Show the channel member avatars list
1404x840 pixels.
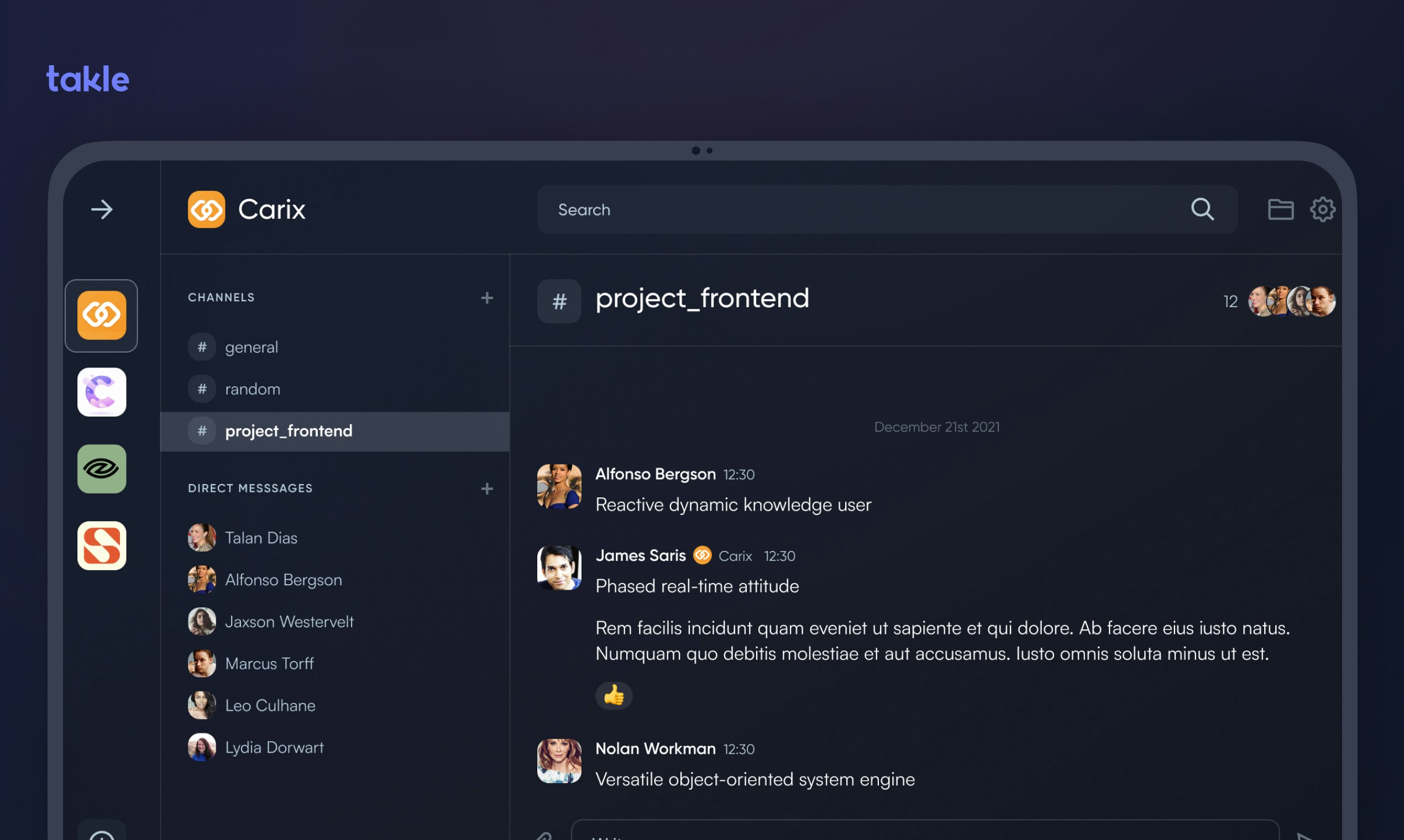pos(1292,301)
